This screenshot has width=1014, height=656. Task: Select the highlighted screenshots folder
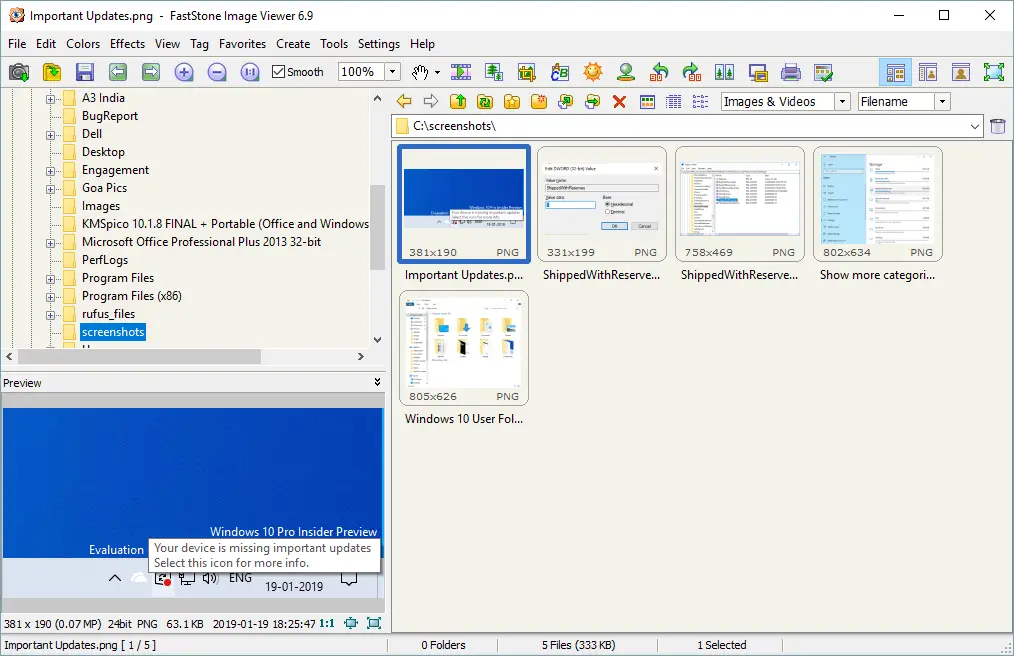coord(113,333)
